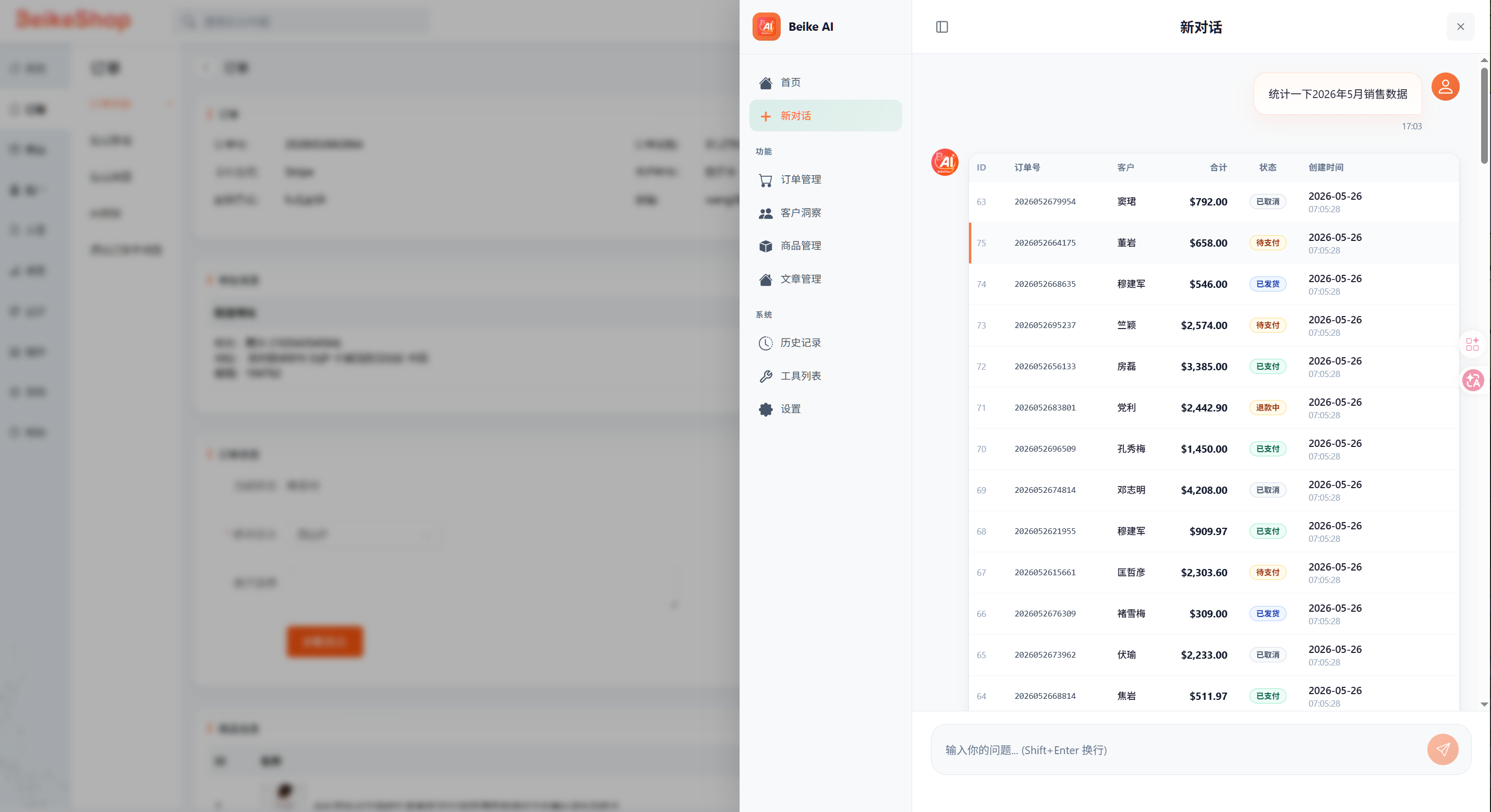This screenshot has height=812, width=1491.
Task: Click order number 2026052683801
Action: coord(1045,407)
